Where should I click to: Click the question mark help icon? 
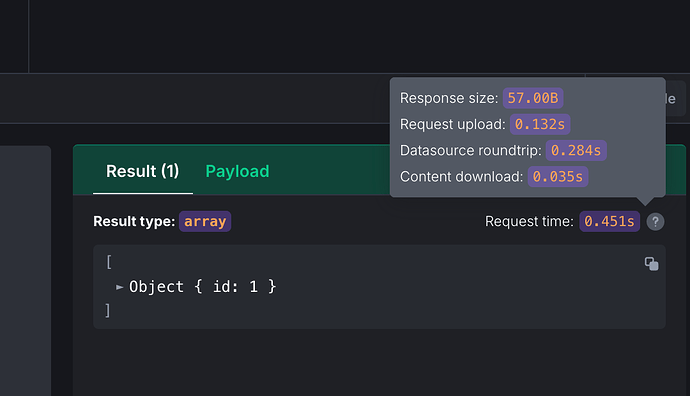tap(655, 221)
